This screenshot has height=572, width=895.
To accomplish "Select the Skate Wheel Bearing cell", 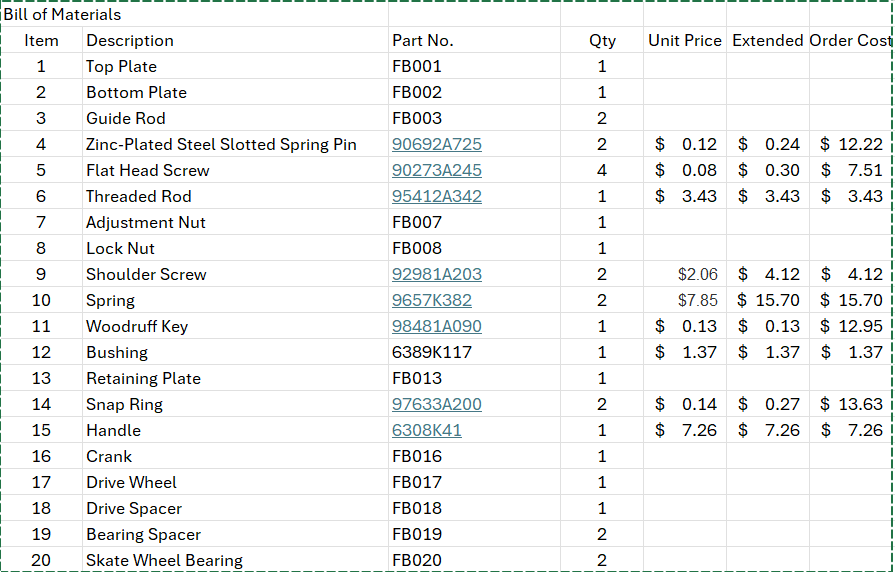I will point(164,560).
